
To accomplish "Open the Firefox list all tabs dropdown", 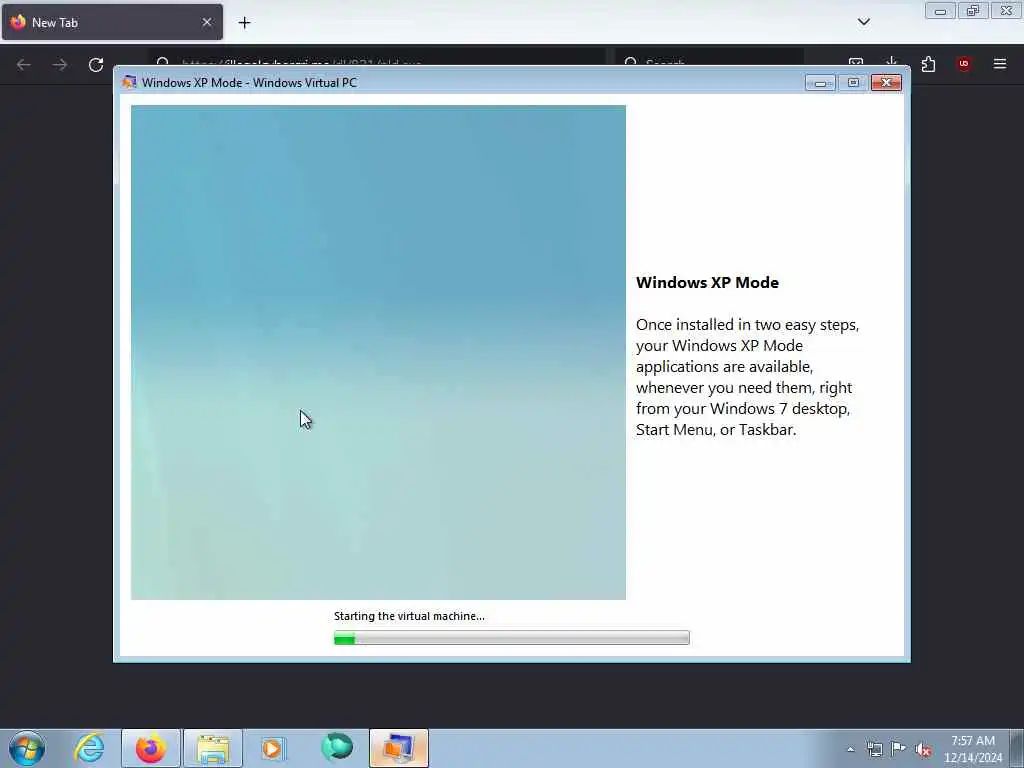I will [x=863, y=22].
